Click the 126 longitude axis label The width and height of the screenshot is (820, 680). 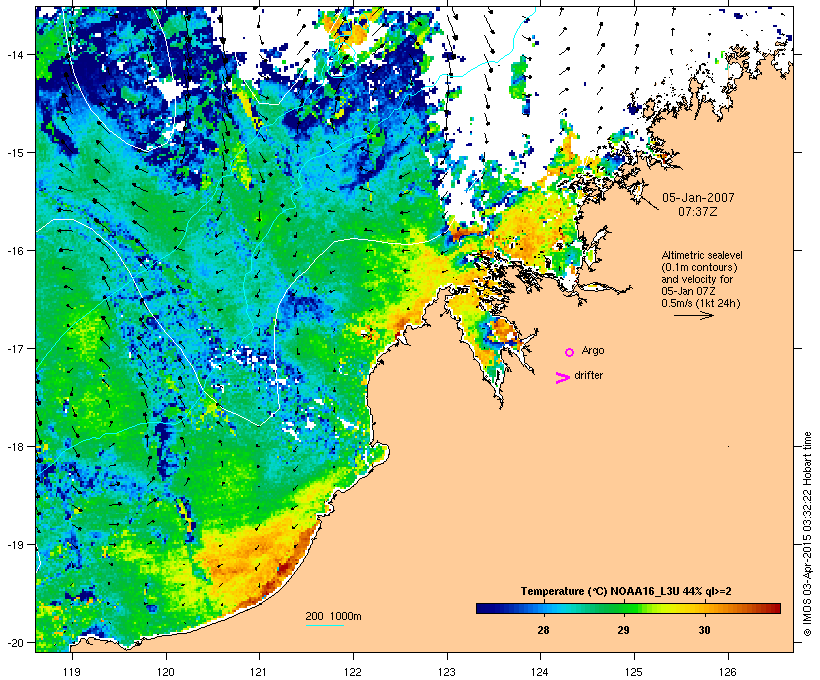tap(728, 672)
